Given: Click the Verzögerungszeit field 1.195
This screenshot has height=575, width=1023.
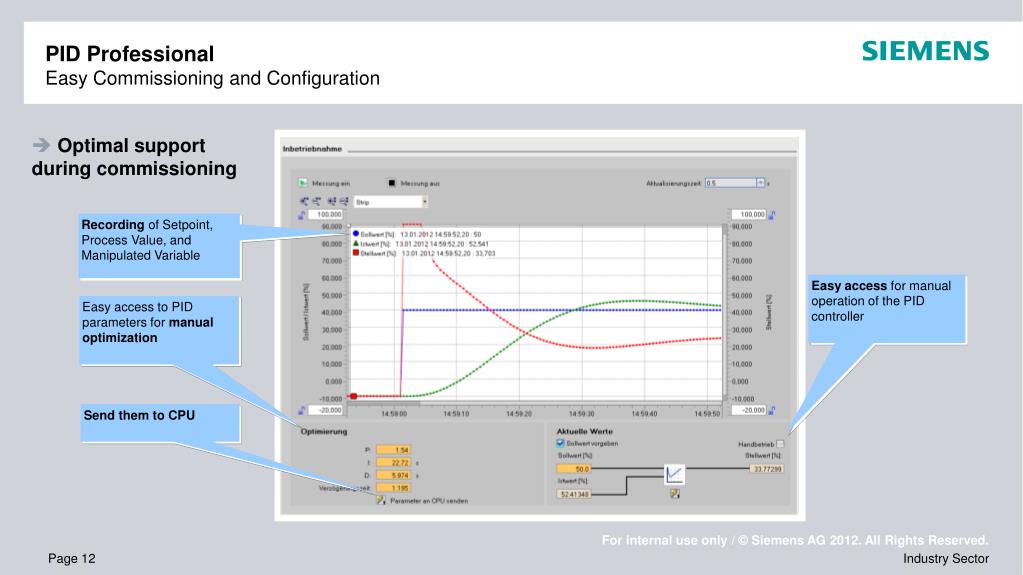Looking at the screenshot, I should (x=393, y=488).
